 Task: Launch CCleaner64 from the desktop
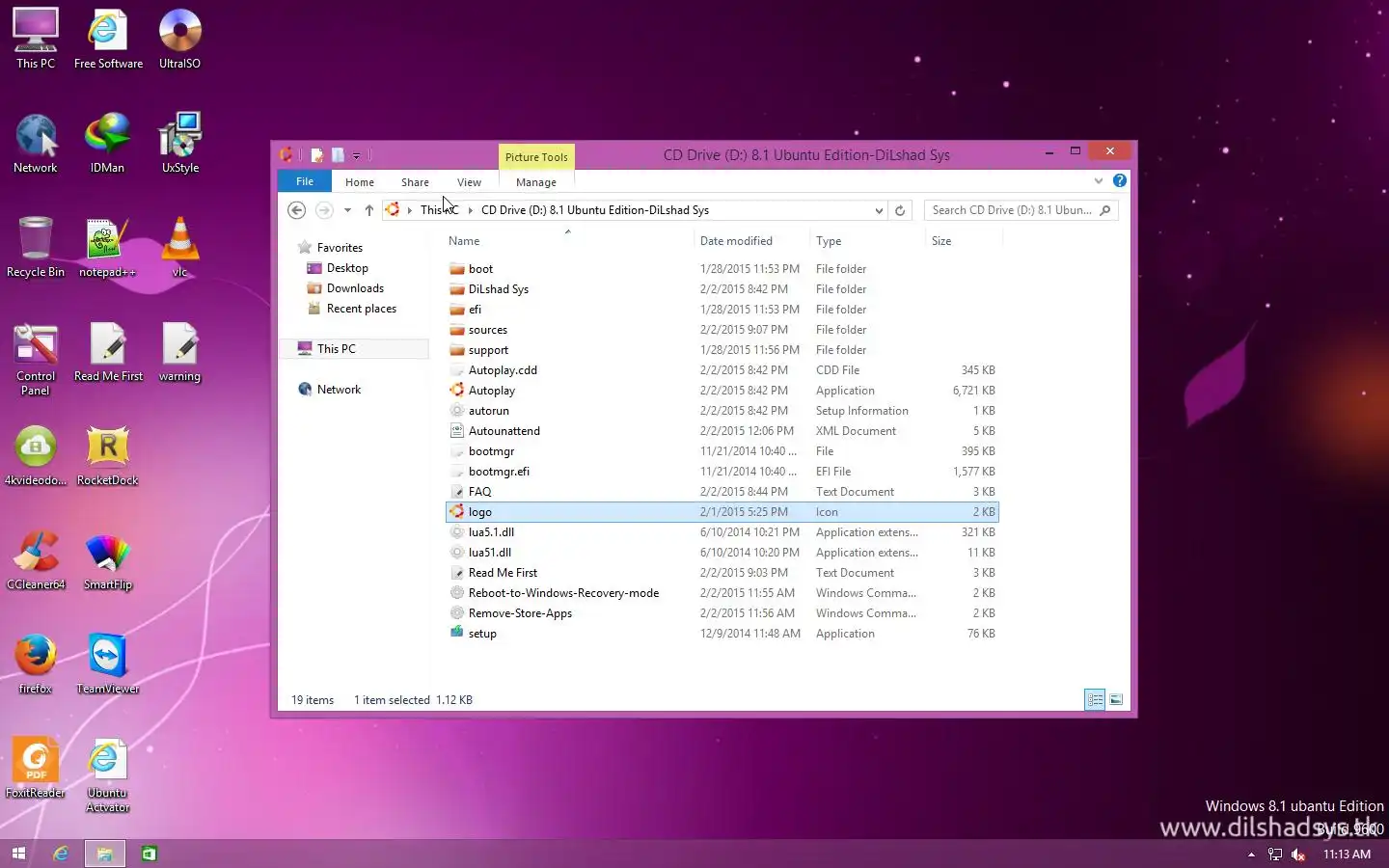pos(36,559)
